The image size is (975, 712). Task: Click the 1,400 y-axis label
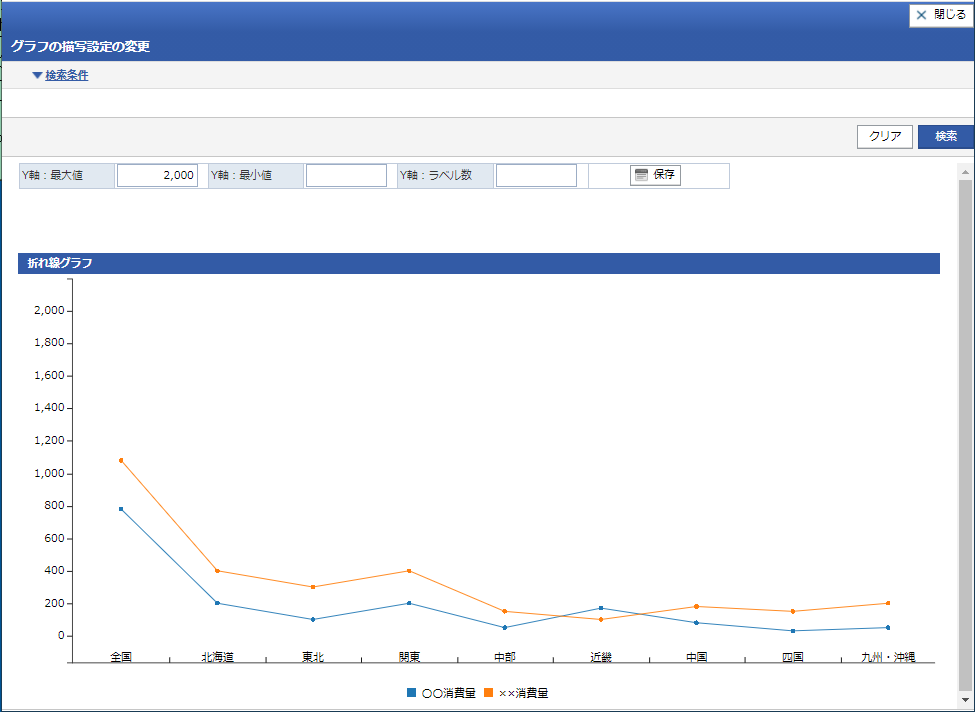pos(49,407)
